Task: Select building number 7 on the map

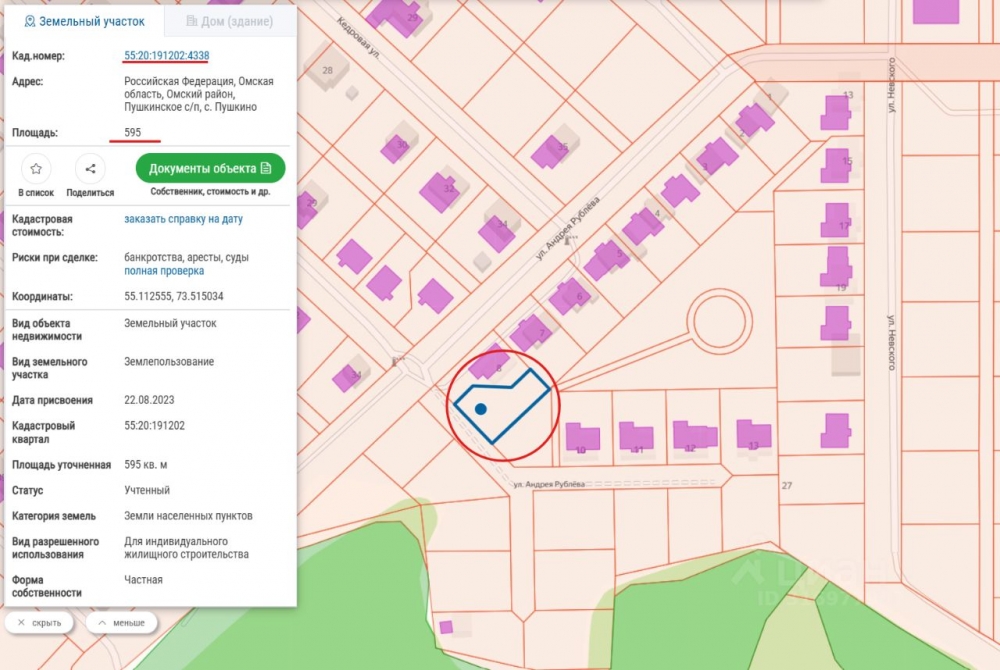Action: (x=531, y=331)
